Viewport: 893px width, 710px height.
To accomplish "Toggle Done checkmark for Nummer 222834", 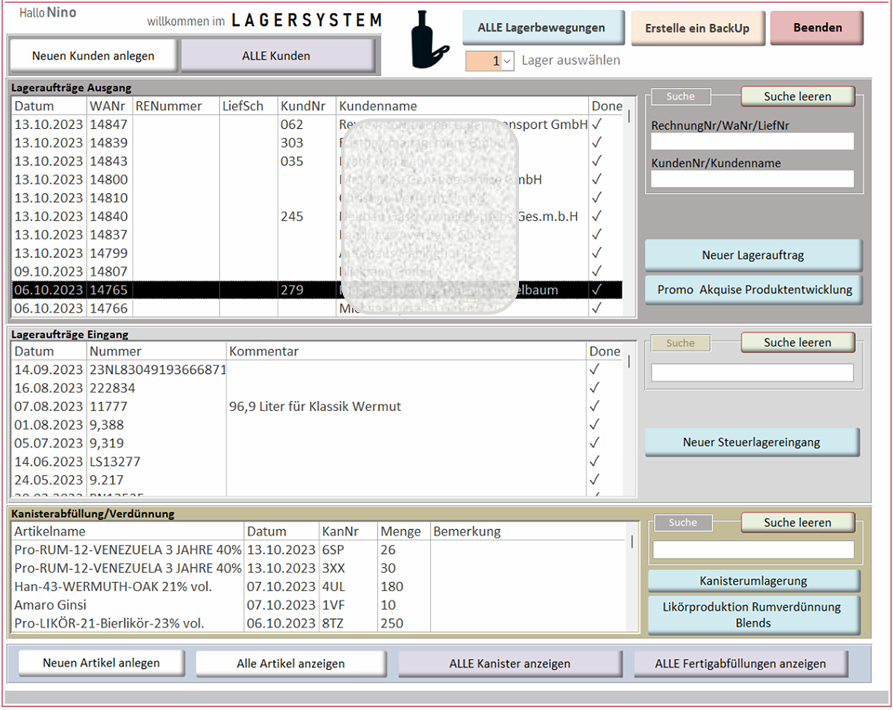I will tap(595, 388).
